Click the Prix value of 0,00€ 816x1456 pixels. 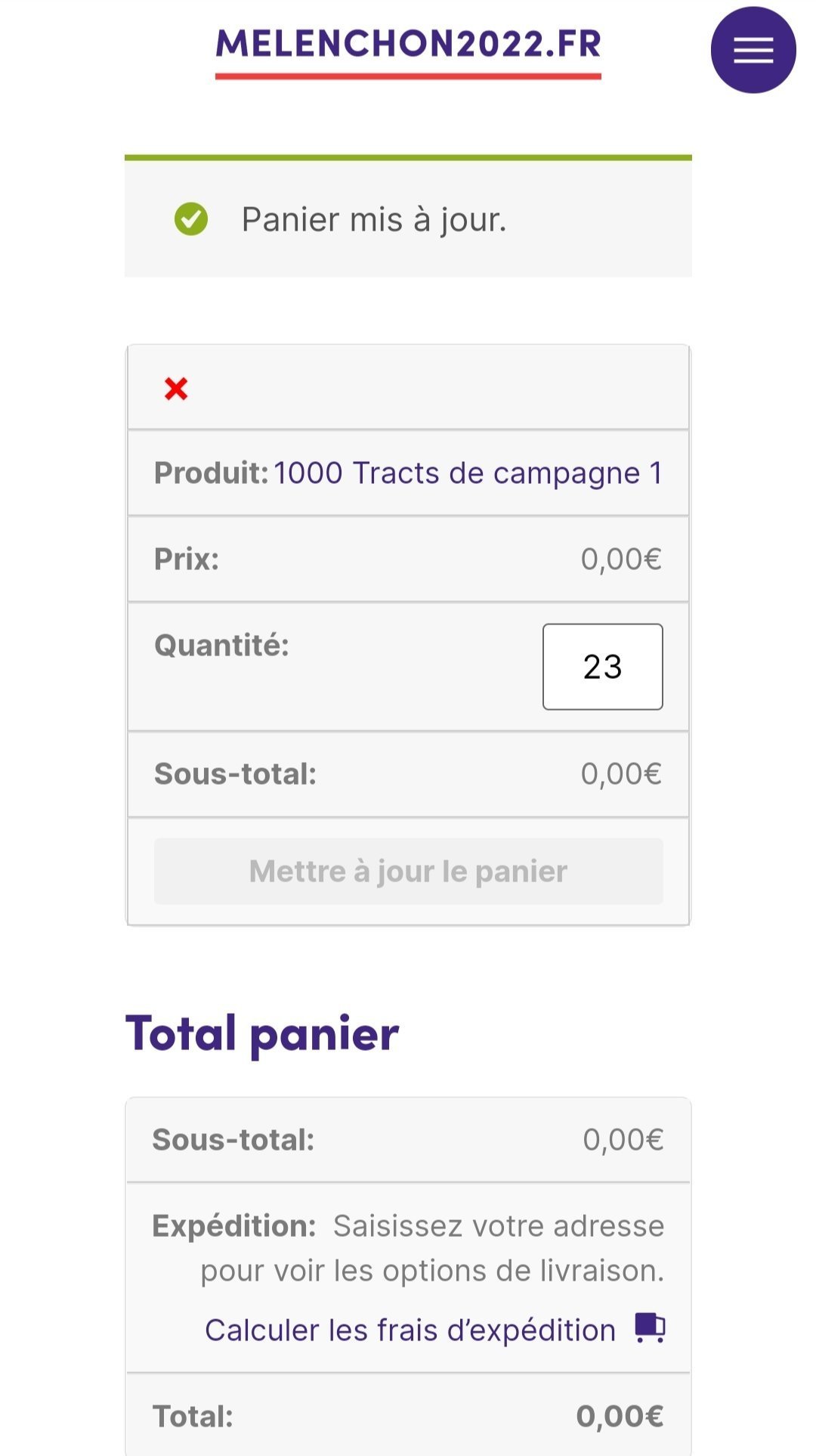[620, 559]
